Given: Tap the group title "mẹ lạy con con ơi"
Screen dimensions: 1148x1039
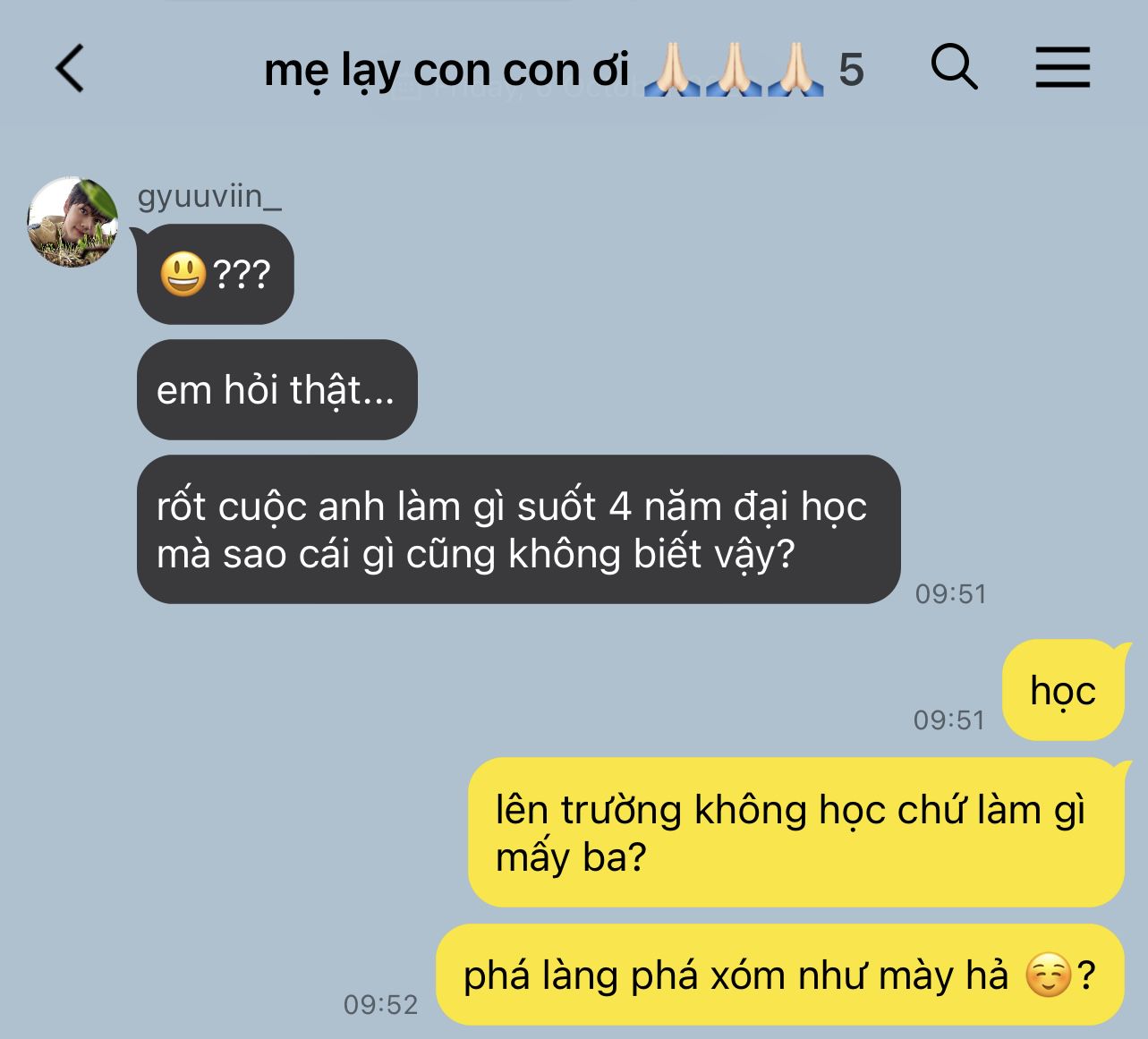Looking at the screenshot, I should [446, 70].
